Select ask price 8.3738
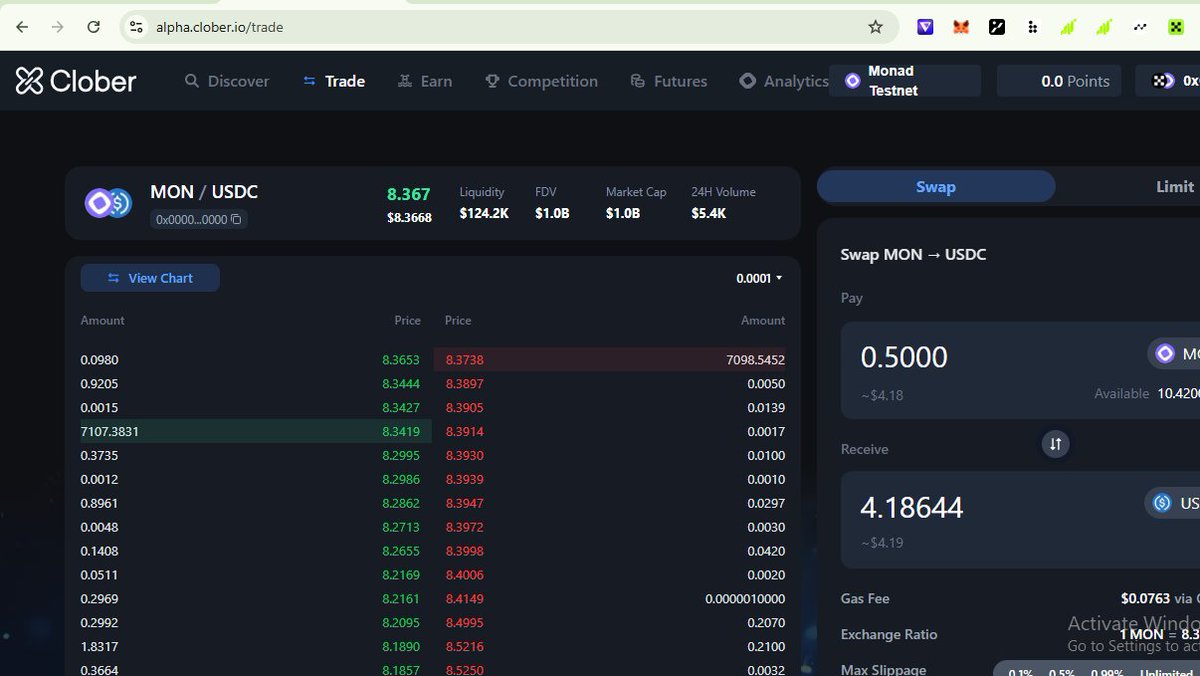Screen dimensions: 1200x676 465,359
